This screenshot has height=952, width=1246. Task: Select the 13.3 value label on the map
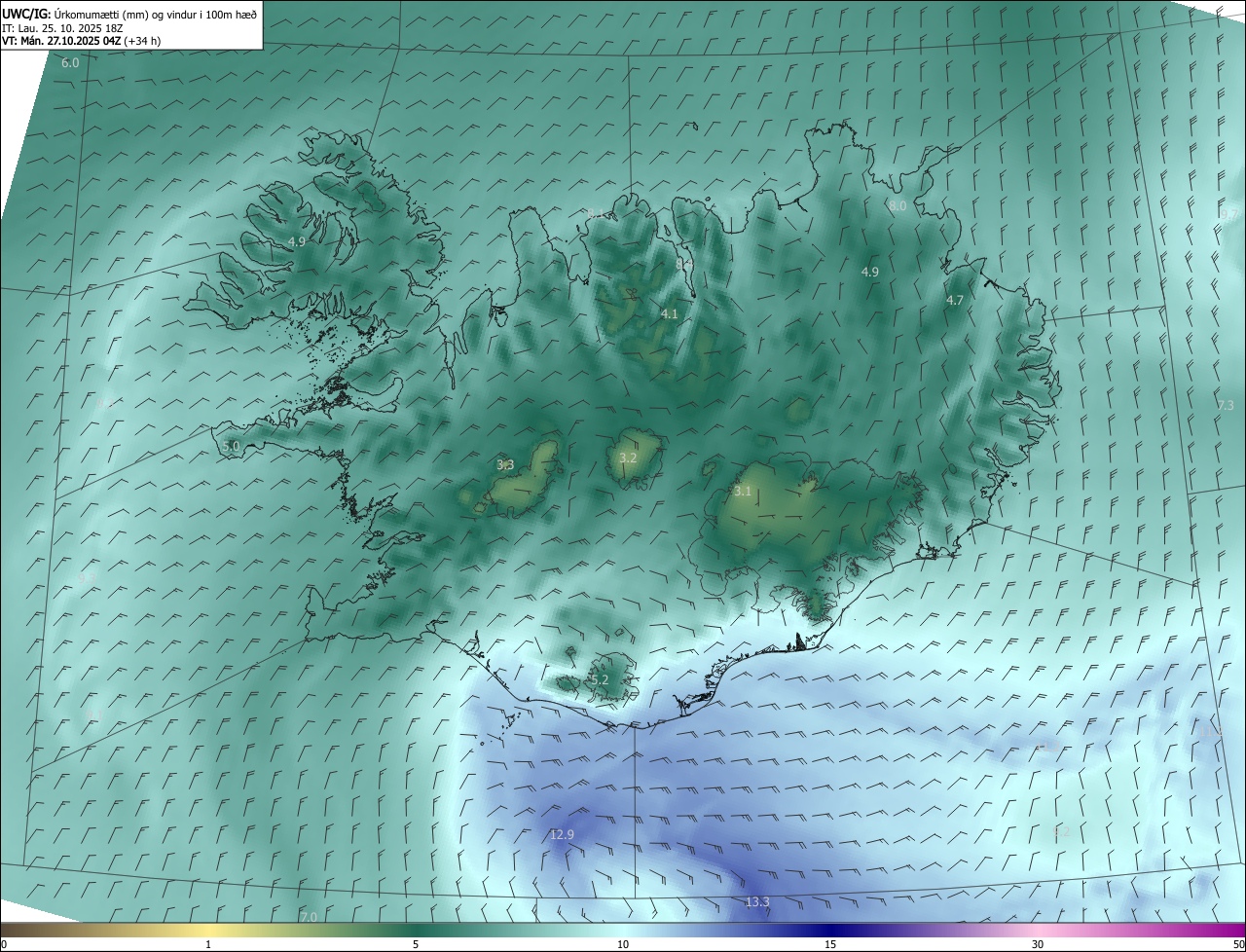[x=757, y=902]
